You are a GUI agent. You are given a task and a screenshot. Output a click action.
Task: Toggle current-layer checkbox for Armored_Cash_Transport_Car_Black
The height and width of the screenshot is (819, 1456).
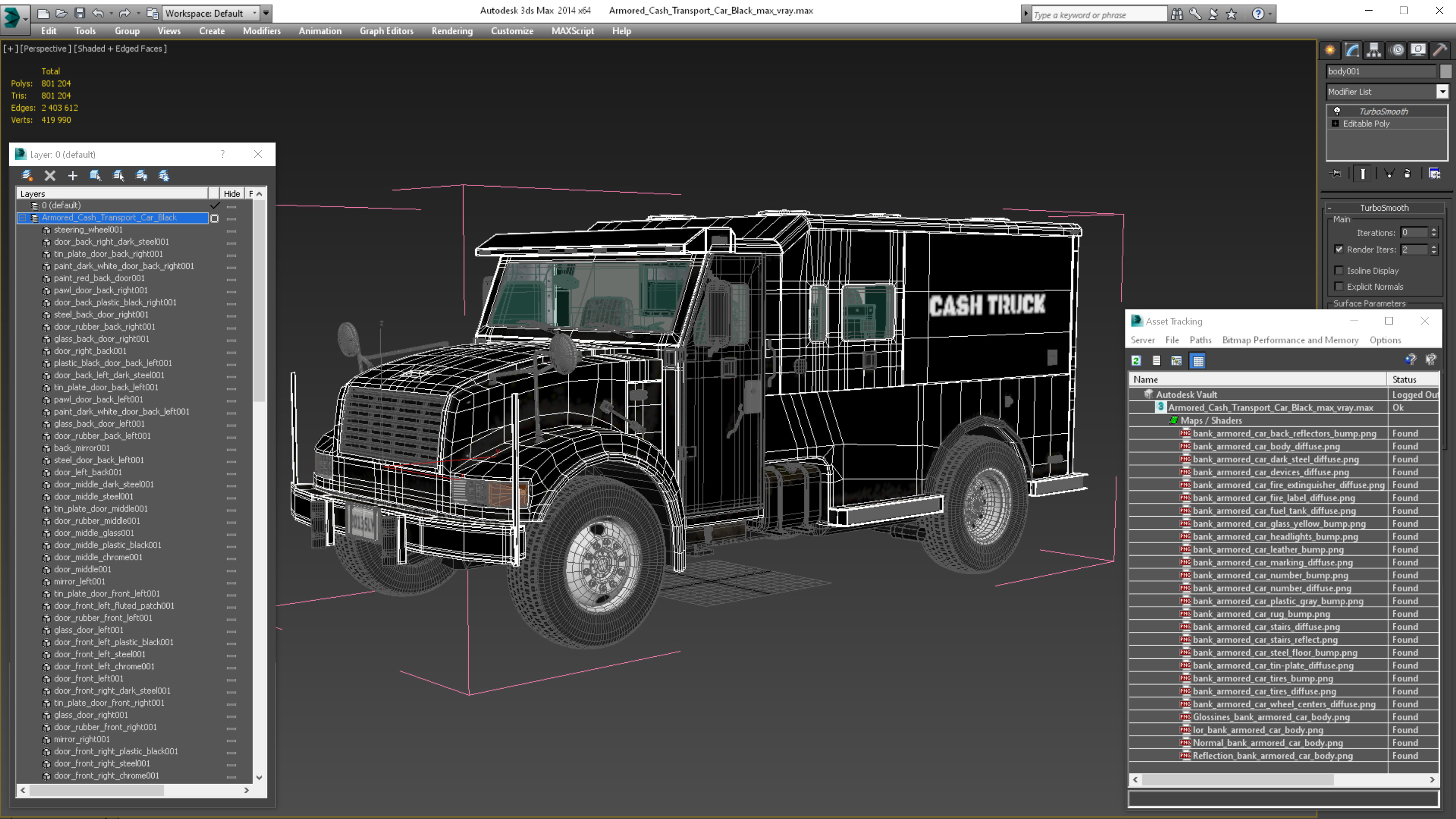point(215,218)
